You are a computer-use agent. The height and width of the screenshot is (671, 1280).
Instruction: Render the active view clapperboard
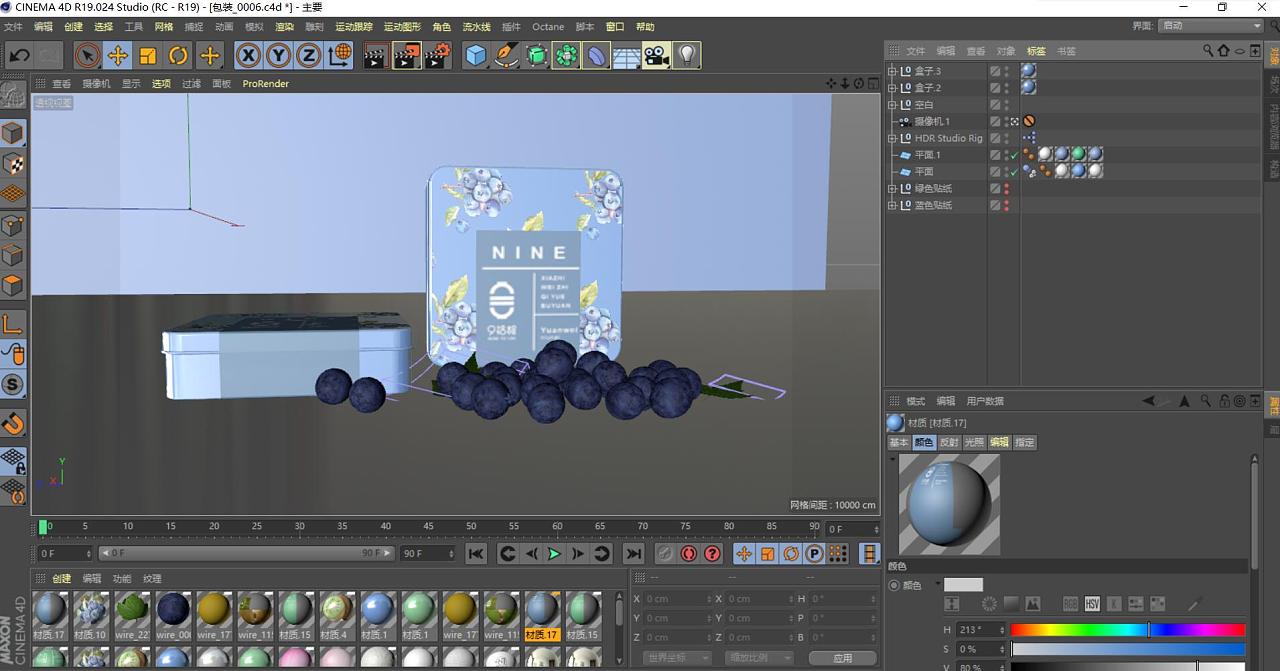375,56
